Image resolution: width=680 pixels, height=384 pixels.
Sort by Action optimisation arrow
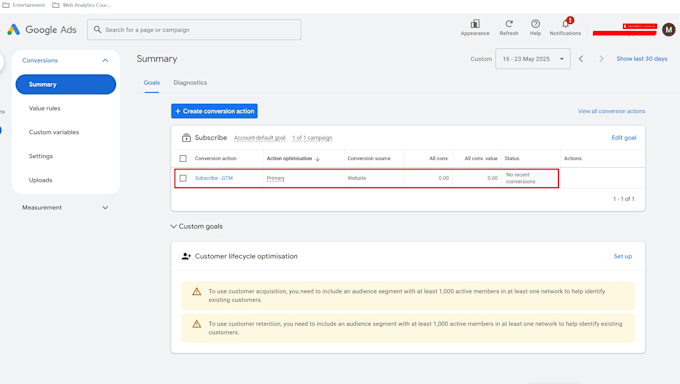pos(318,159)
